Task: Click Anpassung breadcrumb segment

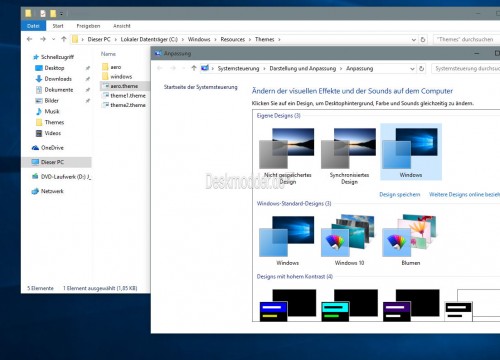Action: [x=359, y=68]
